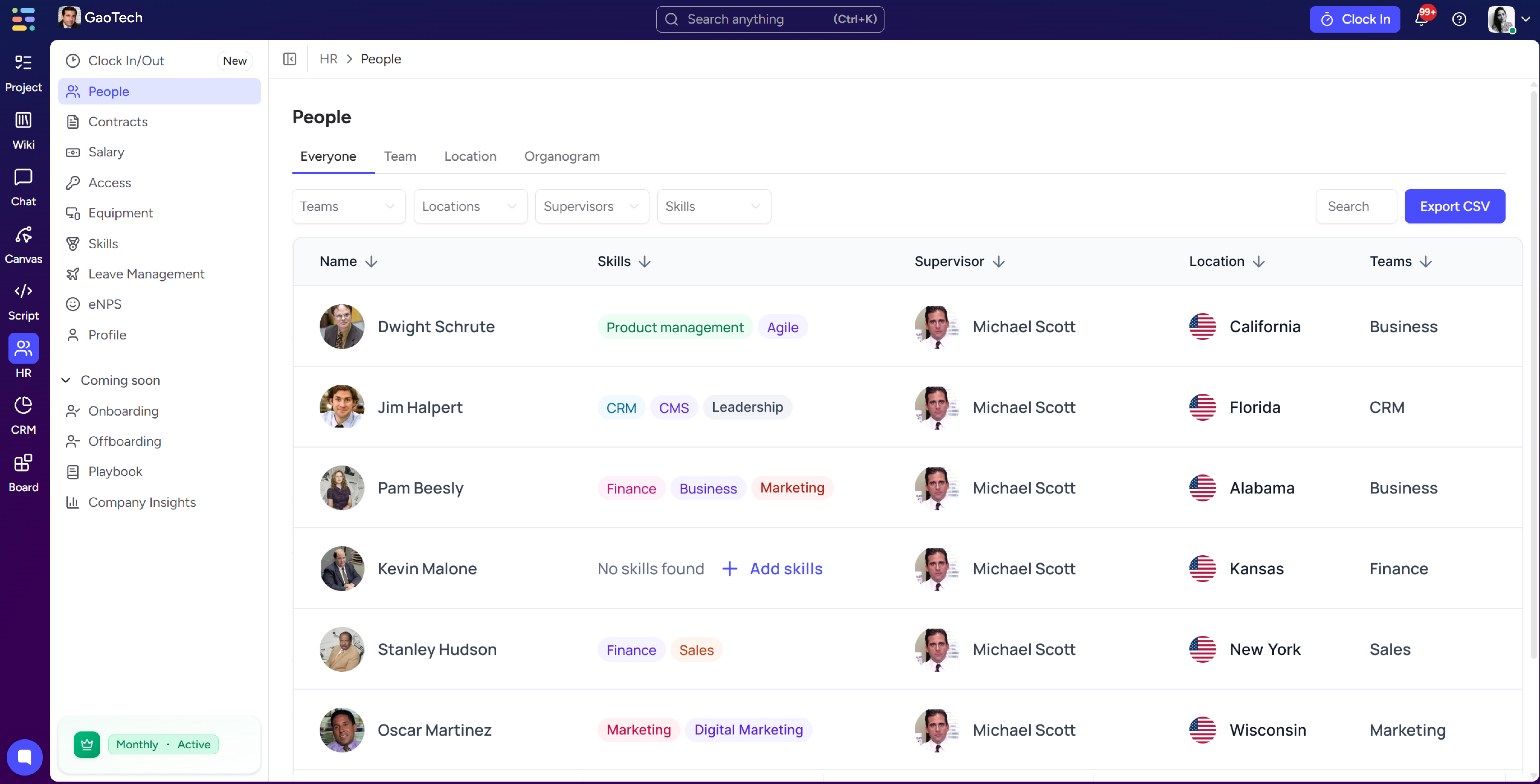Open Leave Management in sidebar
The width and height of the screenshot is (1540, 784).
[146, 274]
